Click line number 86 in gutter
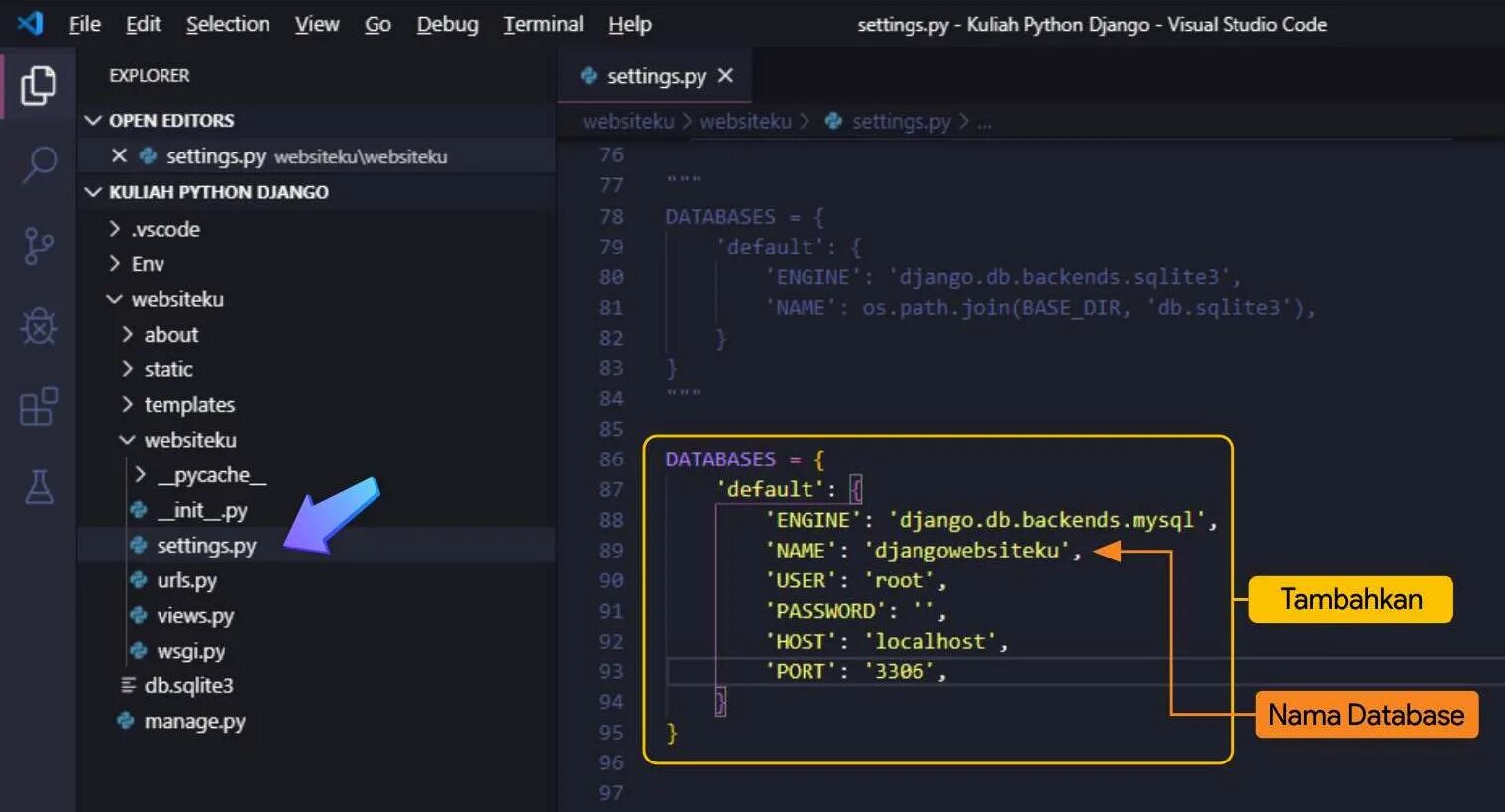Screen dimensions: 1505x812 (611, 459)
